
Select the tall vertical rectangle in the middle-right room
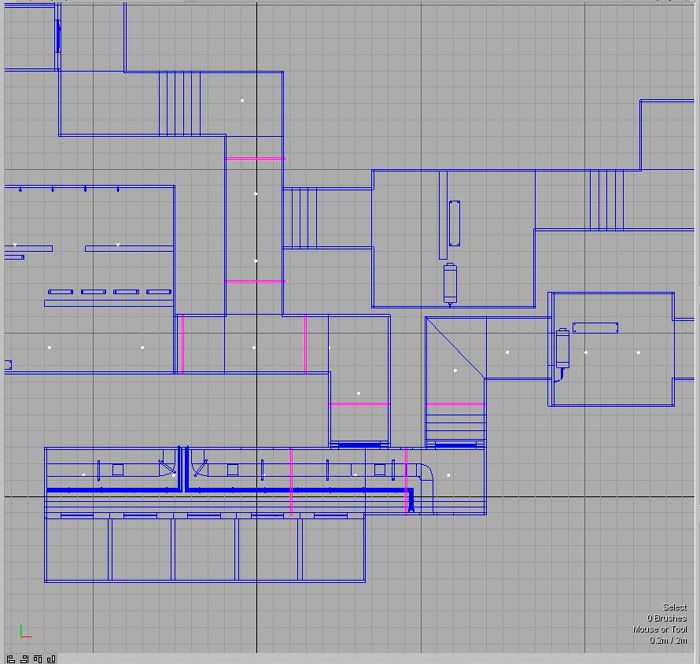click(x=455, y=222)
